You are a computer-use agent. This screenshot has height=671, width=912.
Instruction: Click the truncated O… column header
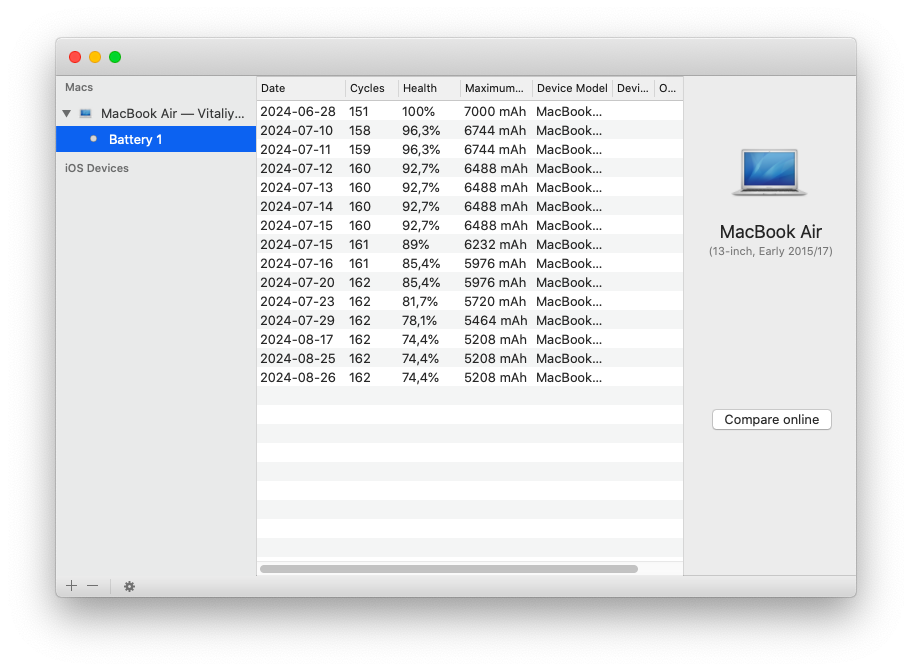[668, 88]
